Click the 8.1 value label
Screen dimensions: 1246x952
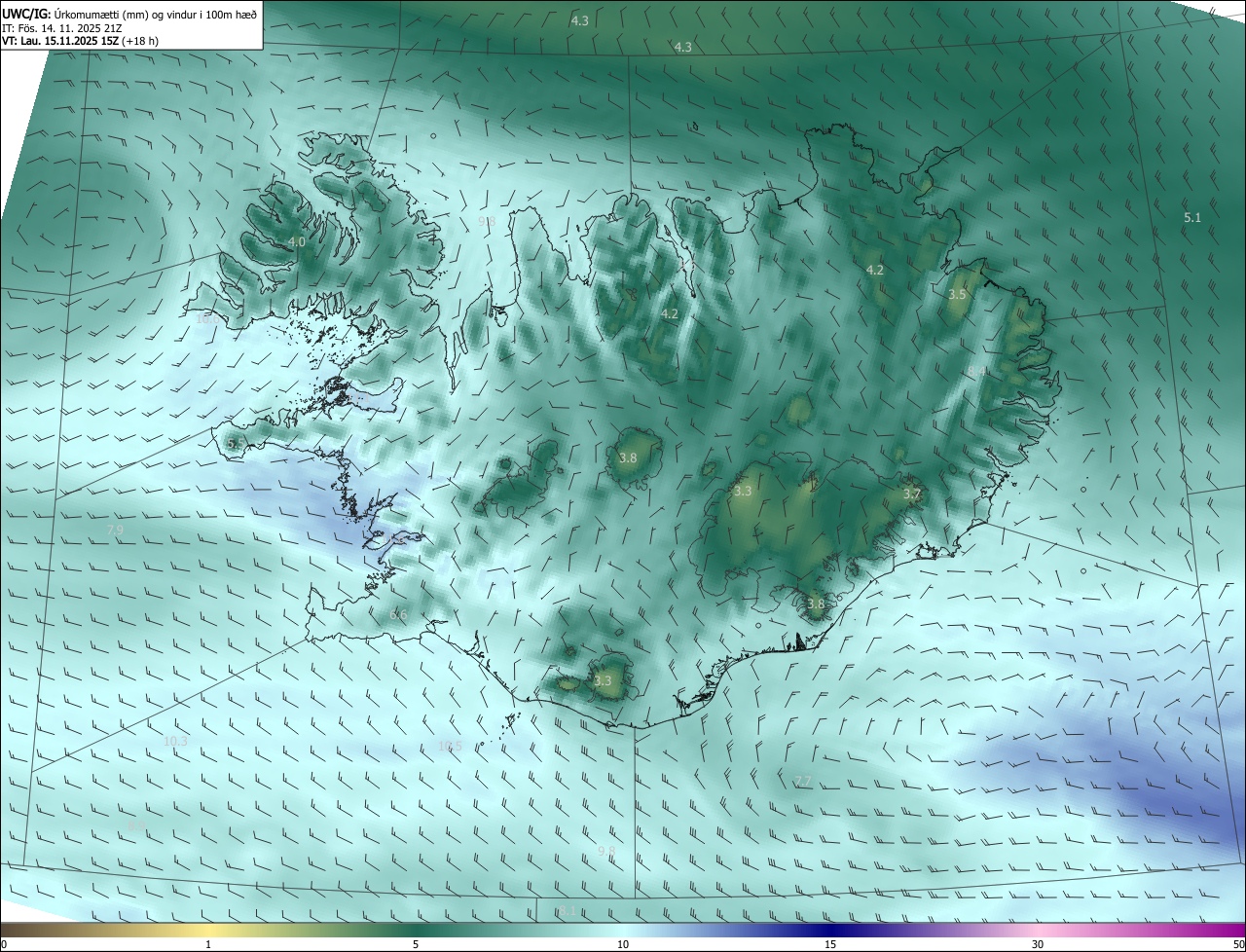click(x=567, y=911)
